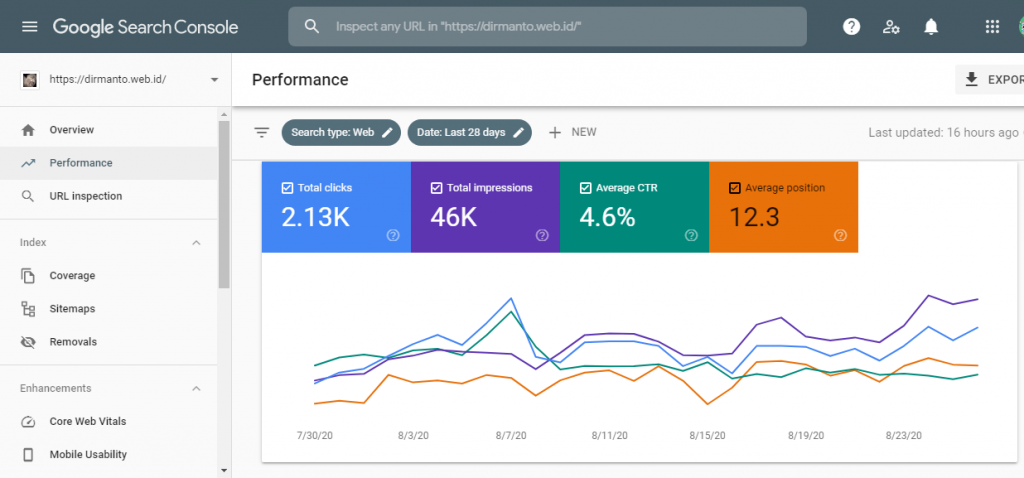The width and height of the screenshot is (1024, 478).
Task: Open URL inspection page
Action: pyautogui.click(x=108, y=196)
